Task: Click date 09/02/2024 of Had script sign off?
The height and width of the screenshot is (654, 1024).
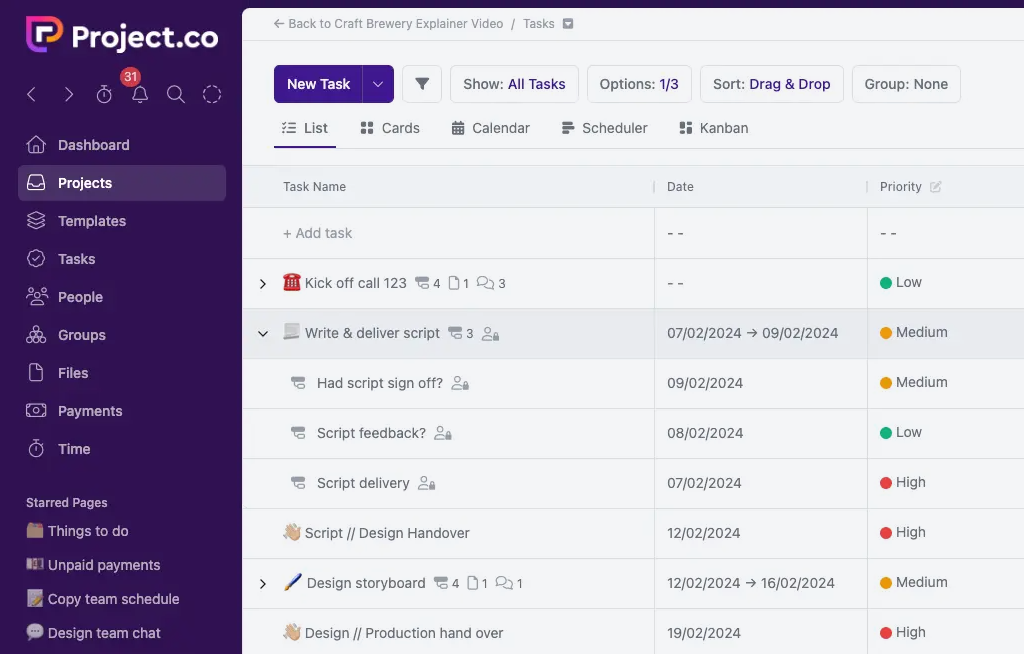Action: [705, 383]
